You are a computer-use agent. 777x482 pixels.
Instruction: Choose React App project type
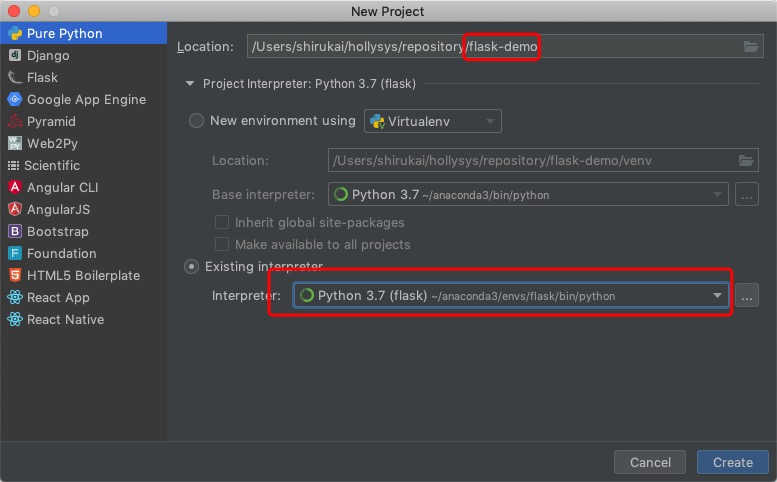[x=83, y=297]
